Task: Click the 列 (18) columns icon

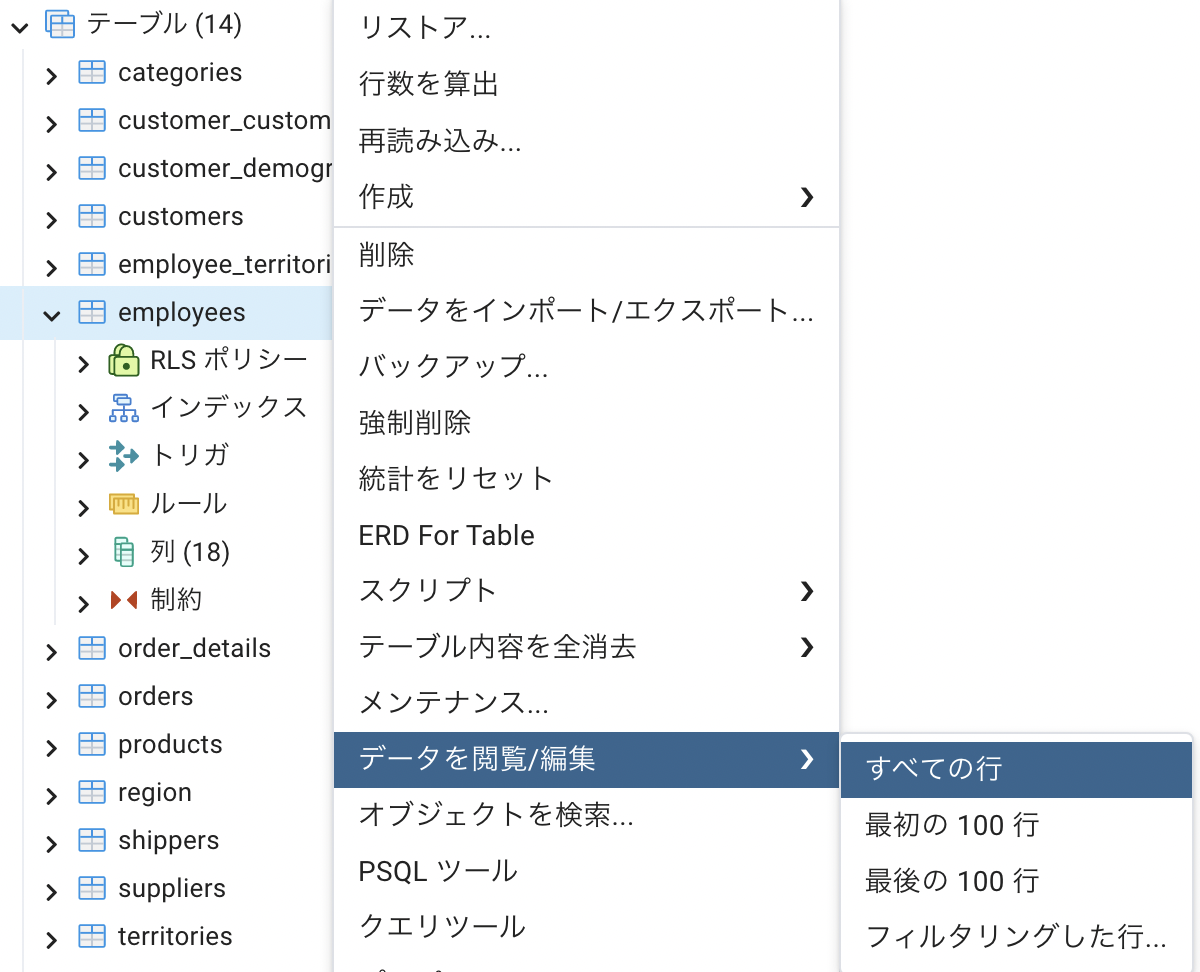Action: [123, 552]
